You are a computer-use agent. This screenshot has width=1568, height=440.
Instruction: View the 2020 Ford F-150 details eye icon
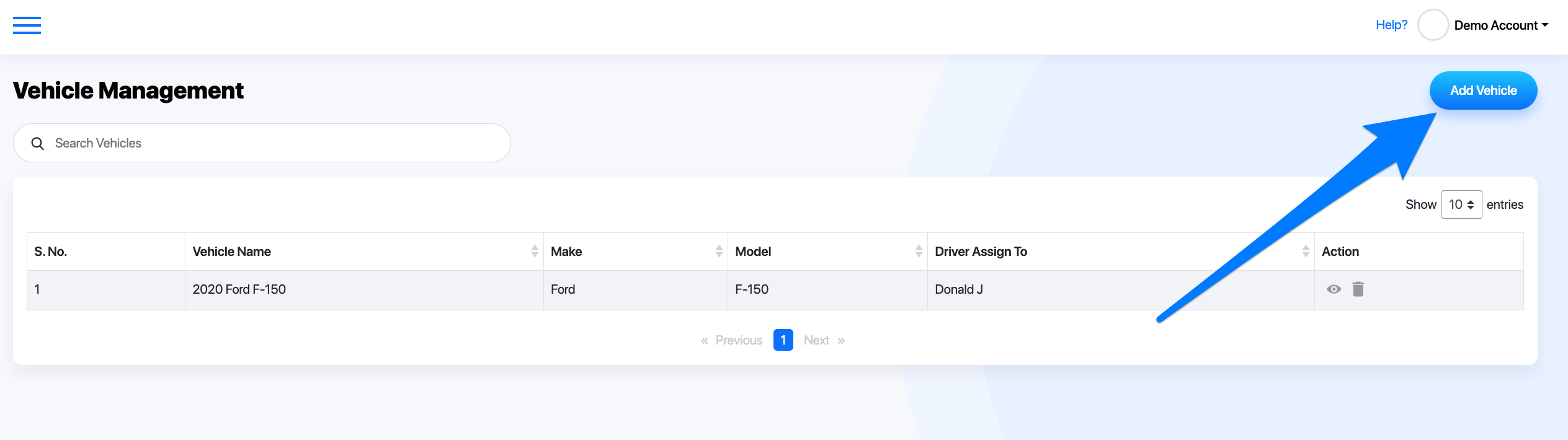coord(1334,289)
